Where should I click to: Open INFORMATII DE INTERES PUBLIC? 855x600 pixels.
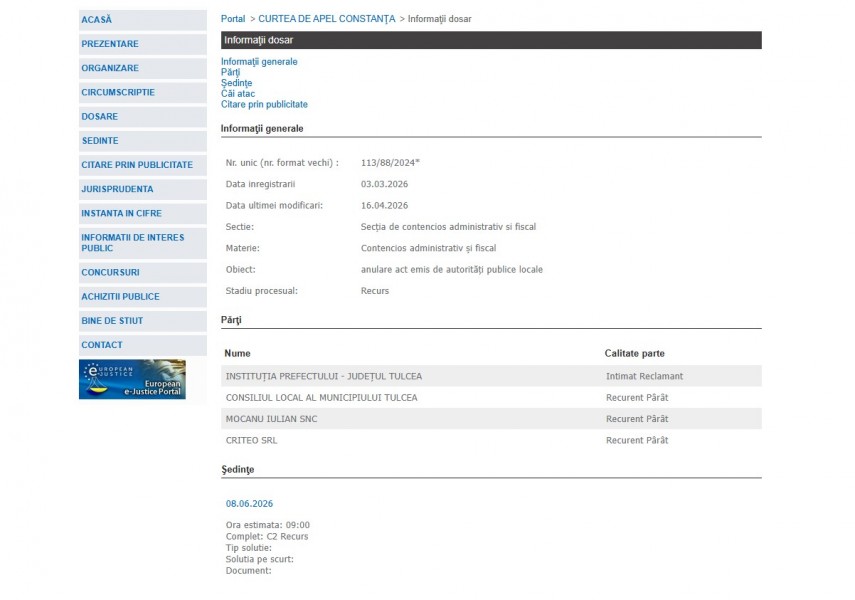point(132,242)
